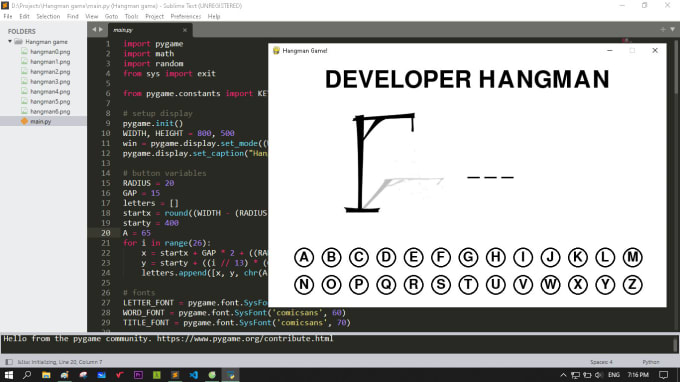
Task: Open taskbar search
Action: click(x=27, y=375)
